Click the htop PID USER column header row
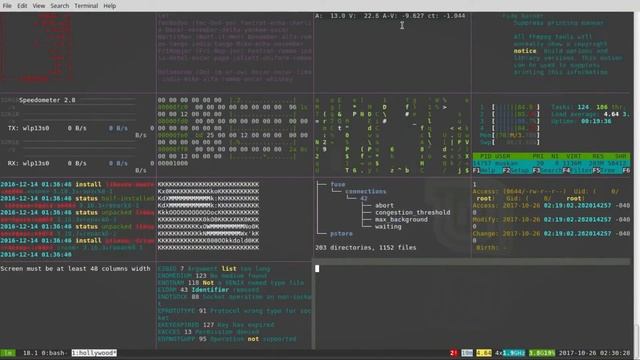 click(x=551, y=156)
